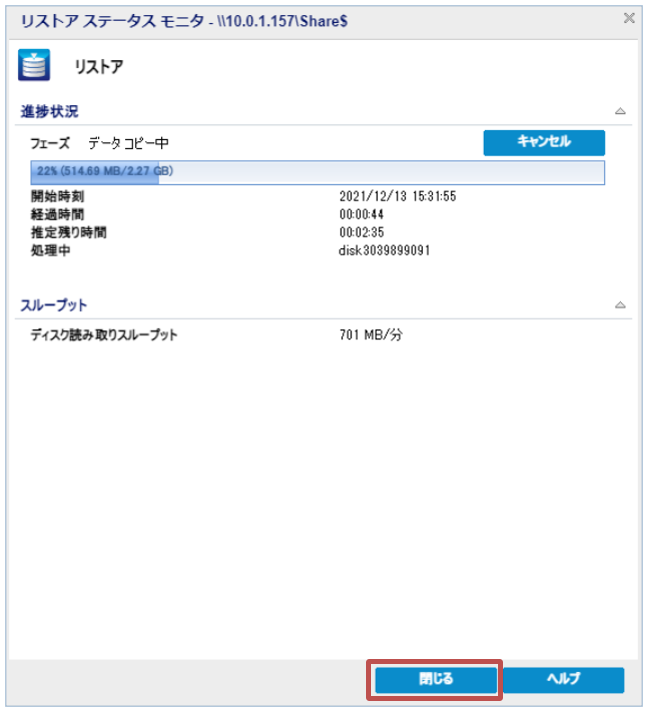Click the processing item disk3039899091
The height and width of the screenshot is (710, 646).
coord(384,250)
